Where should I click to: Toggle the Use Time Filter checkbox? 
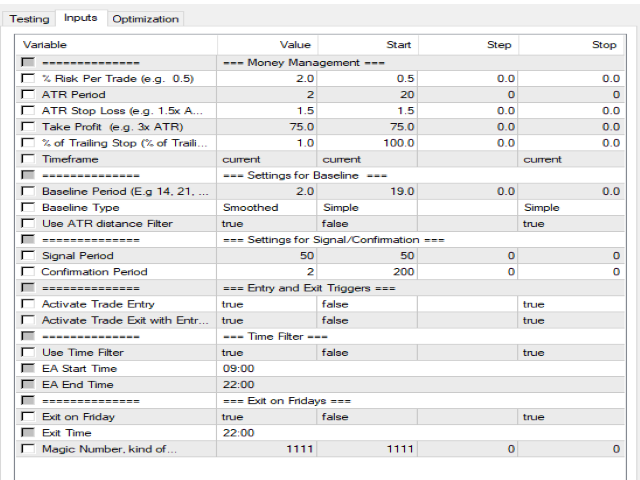click(x=28, y=352)
